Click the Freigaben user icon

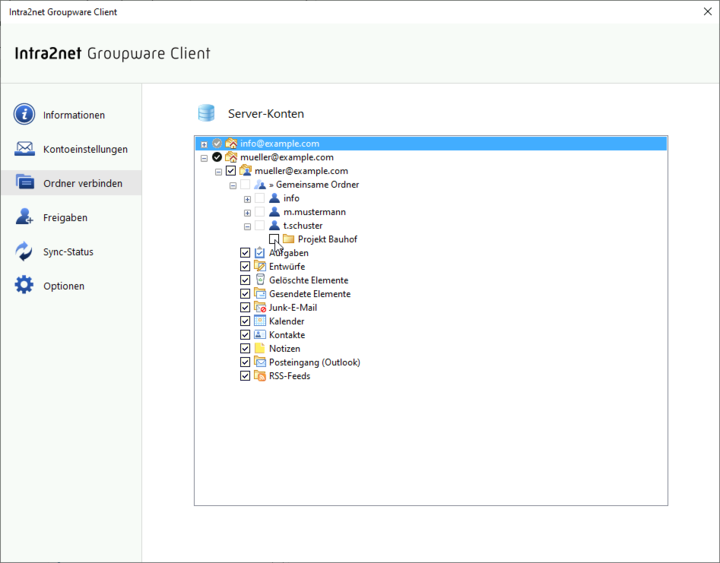click(24, 216)
